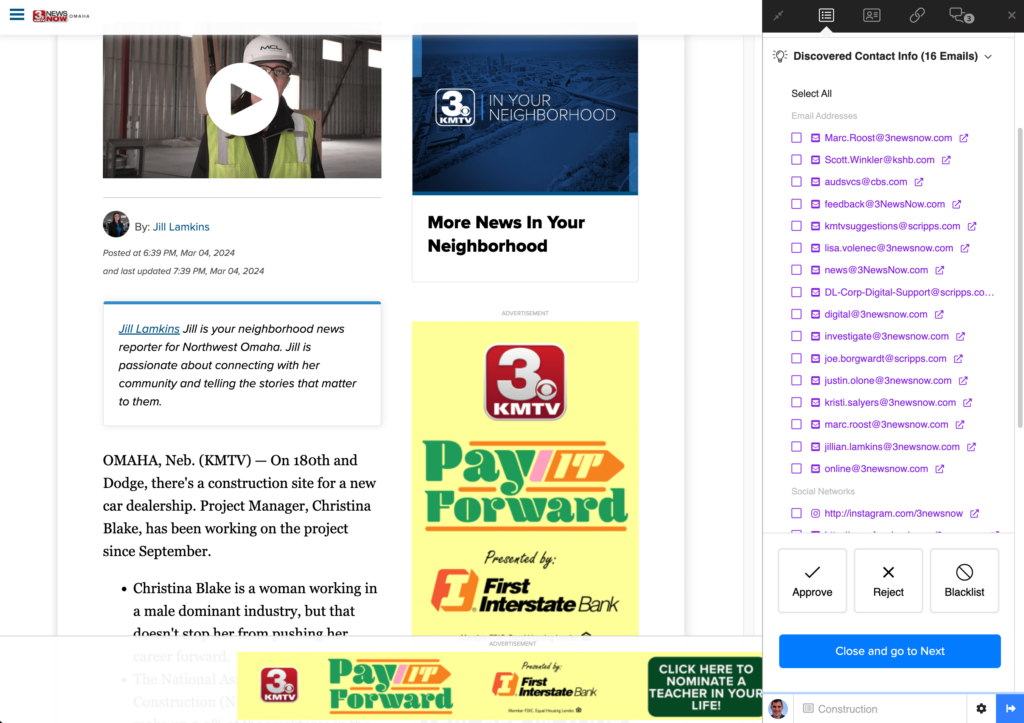
Task: Open the link tab icon
Action: click(917, 15)
